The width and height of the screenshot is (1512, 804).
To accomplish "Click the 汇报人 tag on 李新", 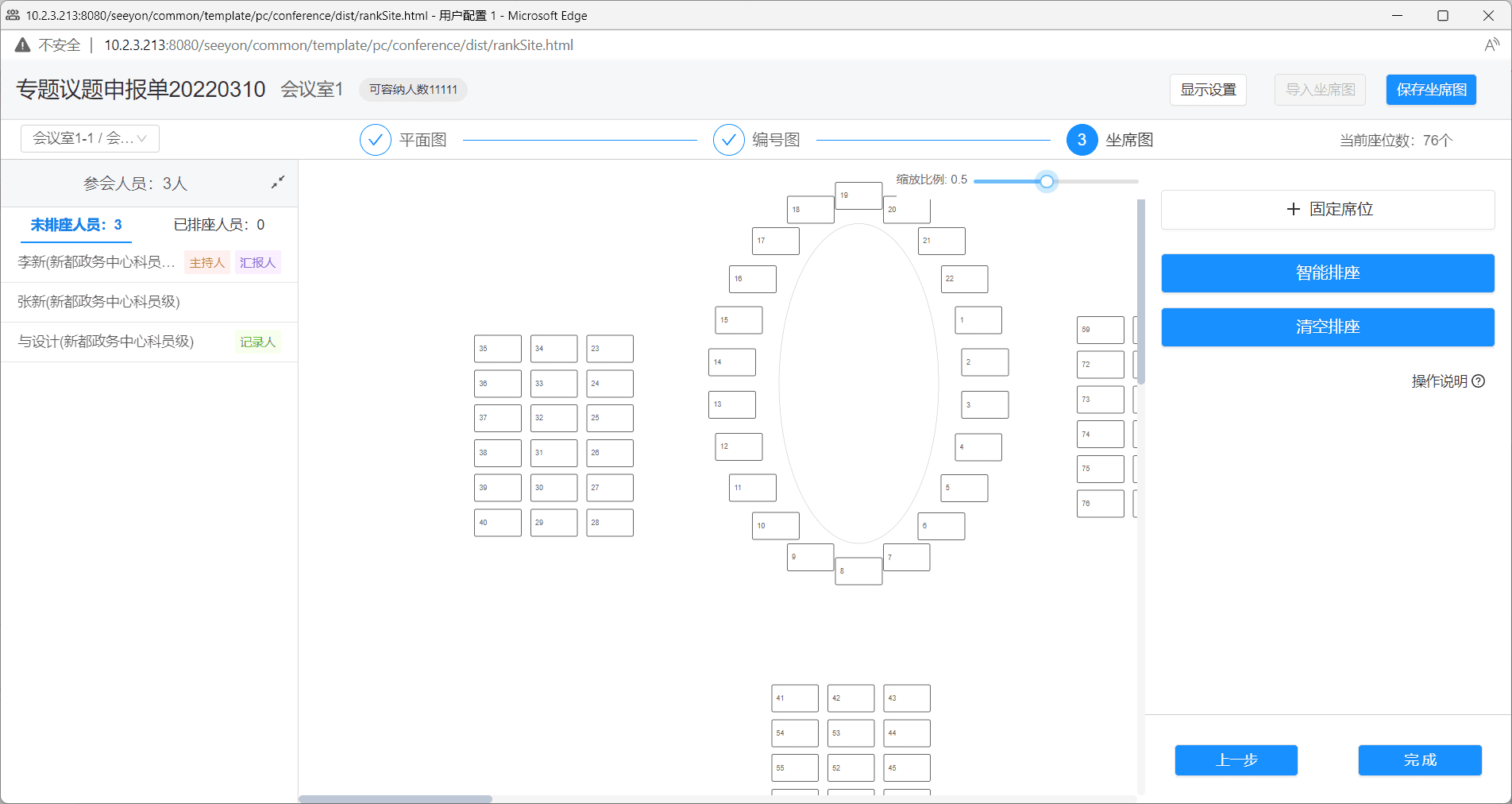I will [257, 262].
